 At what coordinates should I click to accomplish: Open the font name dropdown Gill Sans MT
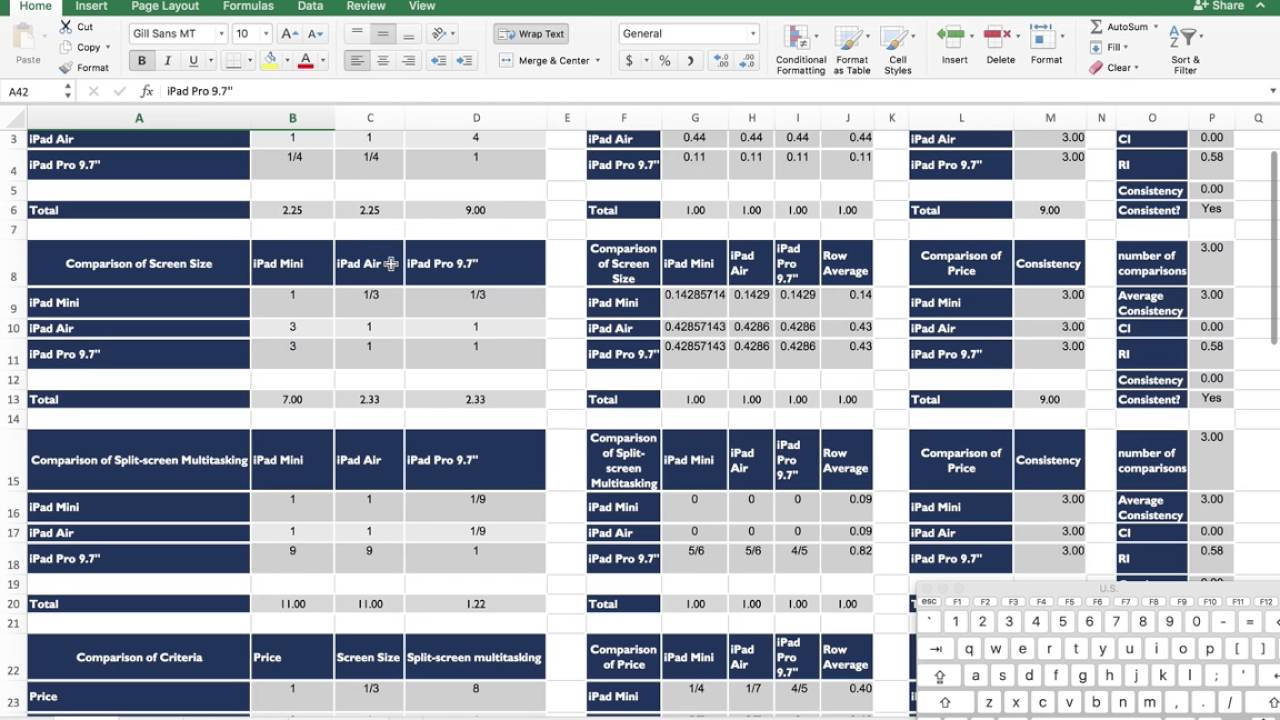click(222, 34)
